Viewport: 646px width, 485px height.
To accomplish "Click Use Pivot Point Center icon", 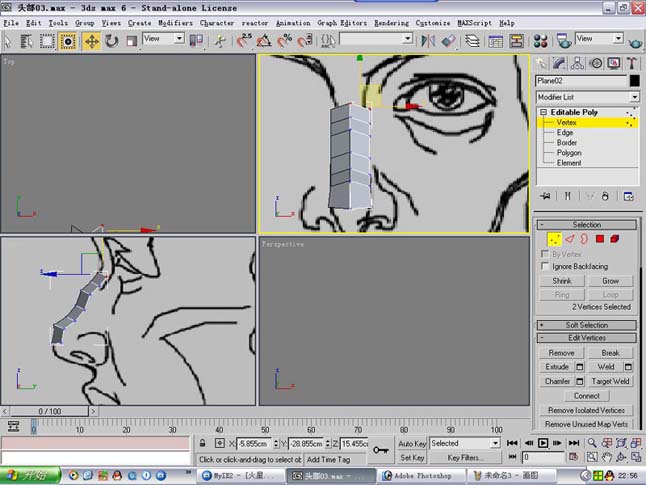I will 196,41.
